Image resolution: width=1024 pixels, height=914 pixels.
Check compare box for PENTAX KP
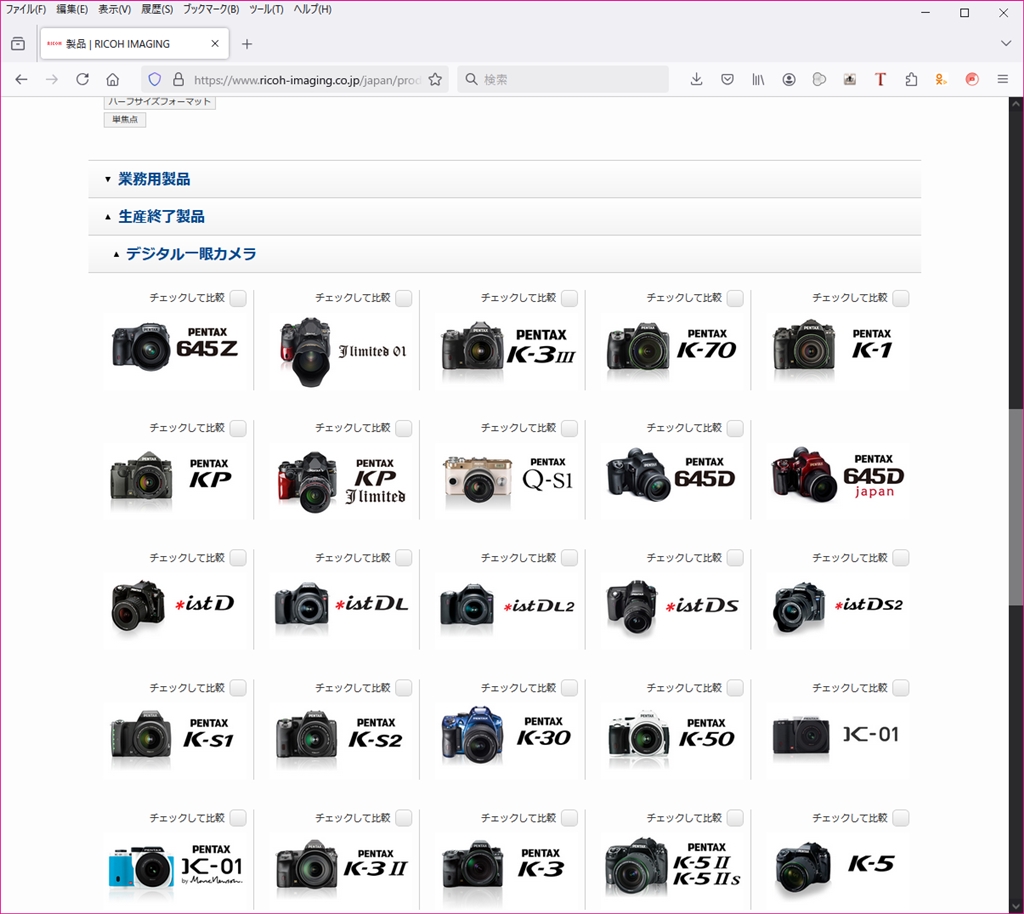click(x=238, y=428)
